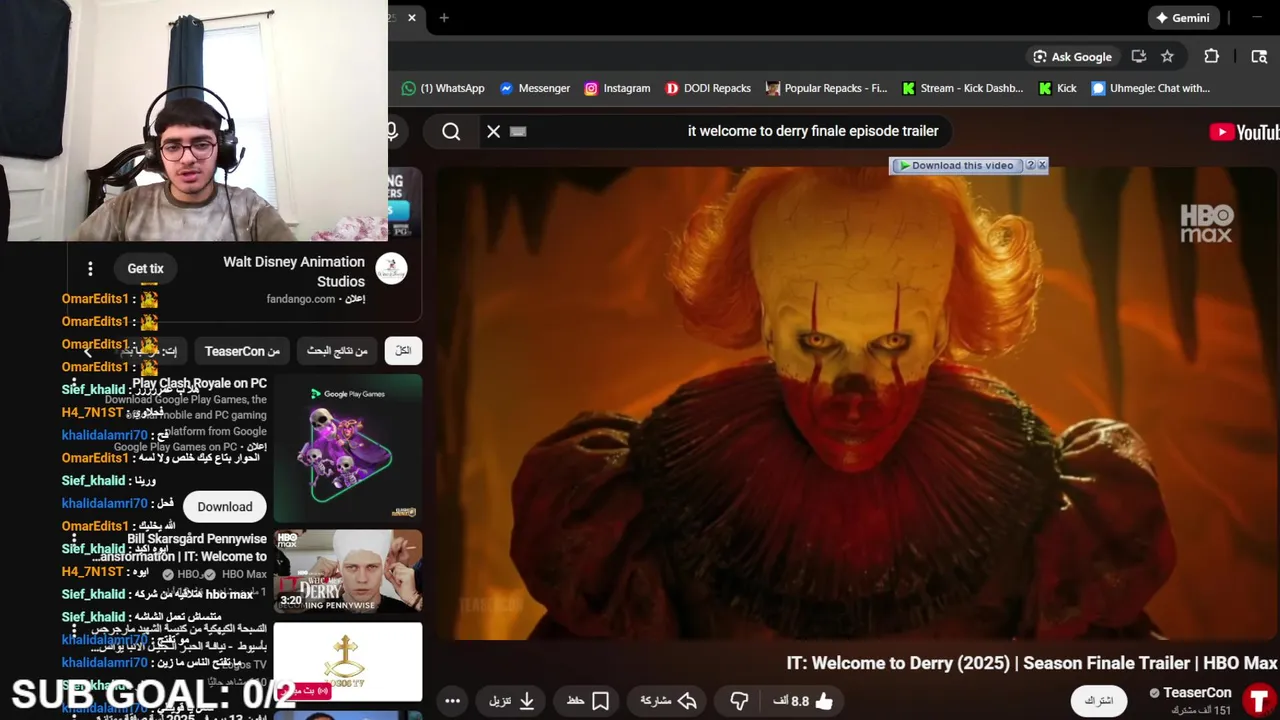Open the Popular Repacks bookmark
1280x720 pixels.
[x=827, y=88]
